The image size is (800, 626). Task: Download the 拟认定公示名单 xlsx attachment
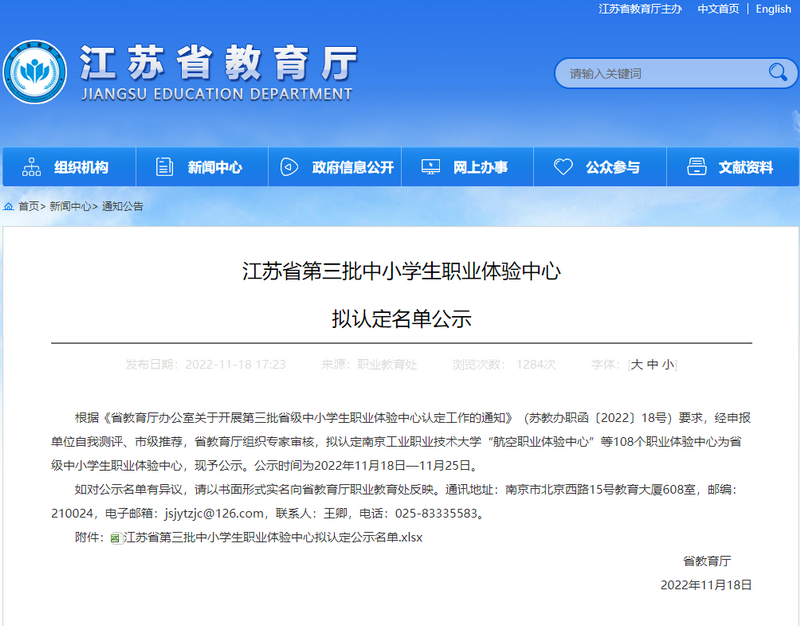click(x=270, y=541)
